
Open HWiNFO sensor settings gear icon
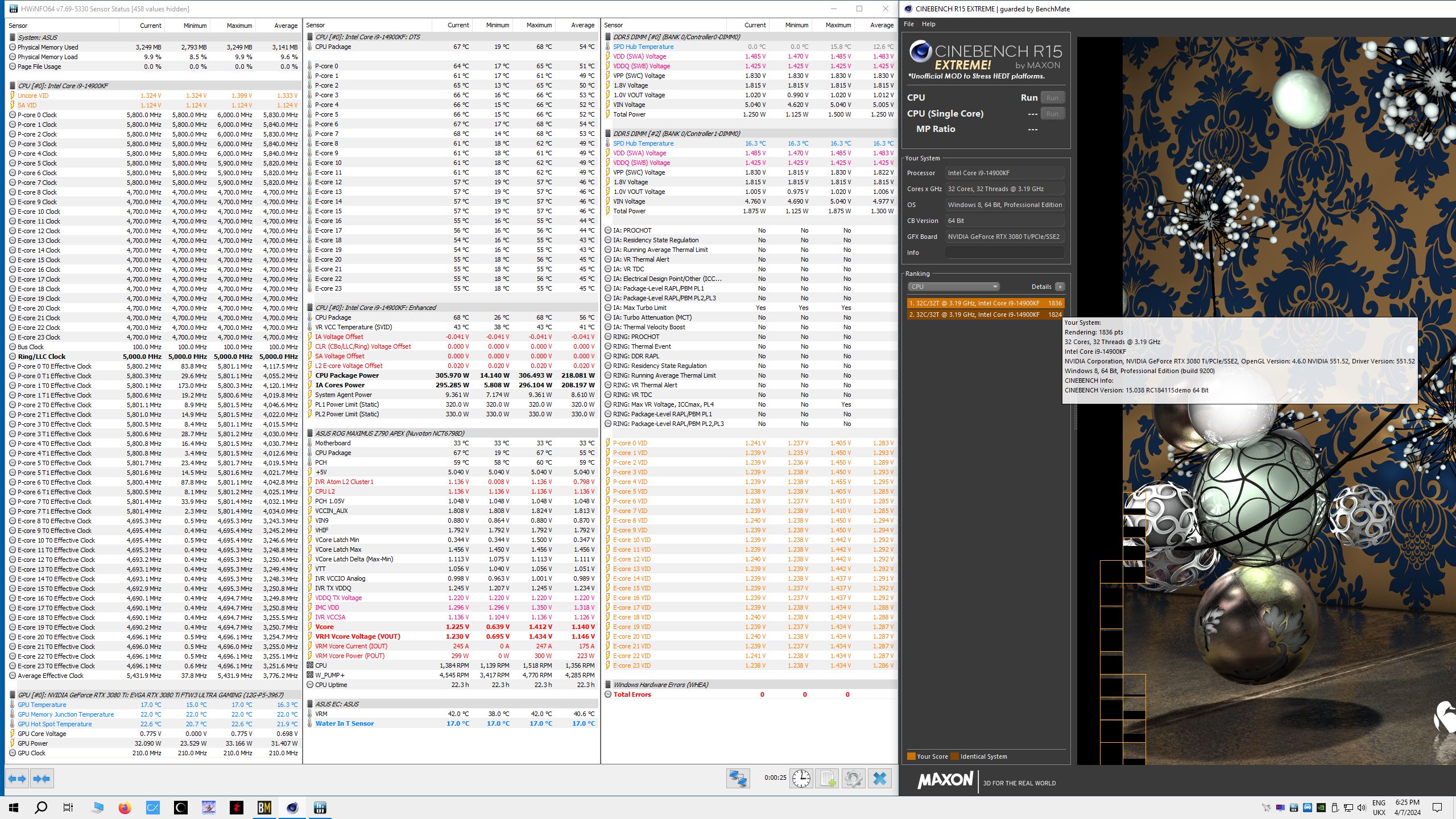point(853,778)
